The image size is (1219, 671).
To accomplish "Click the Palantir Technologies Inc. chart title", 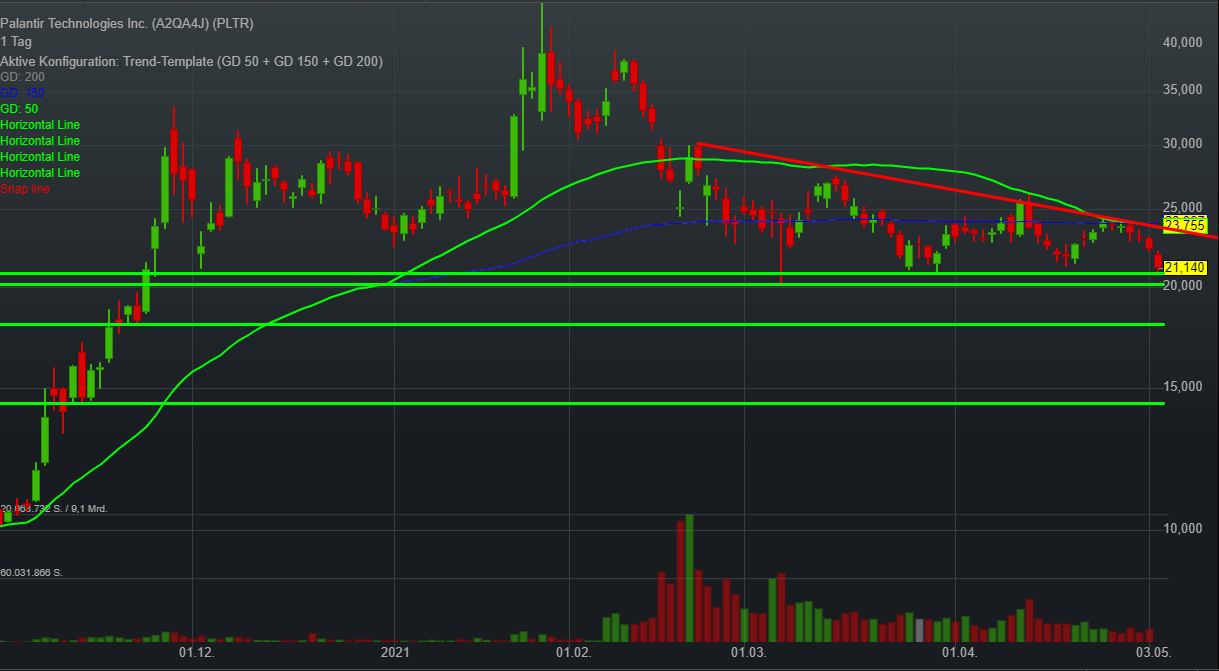I will (126, 25).
